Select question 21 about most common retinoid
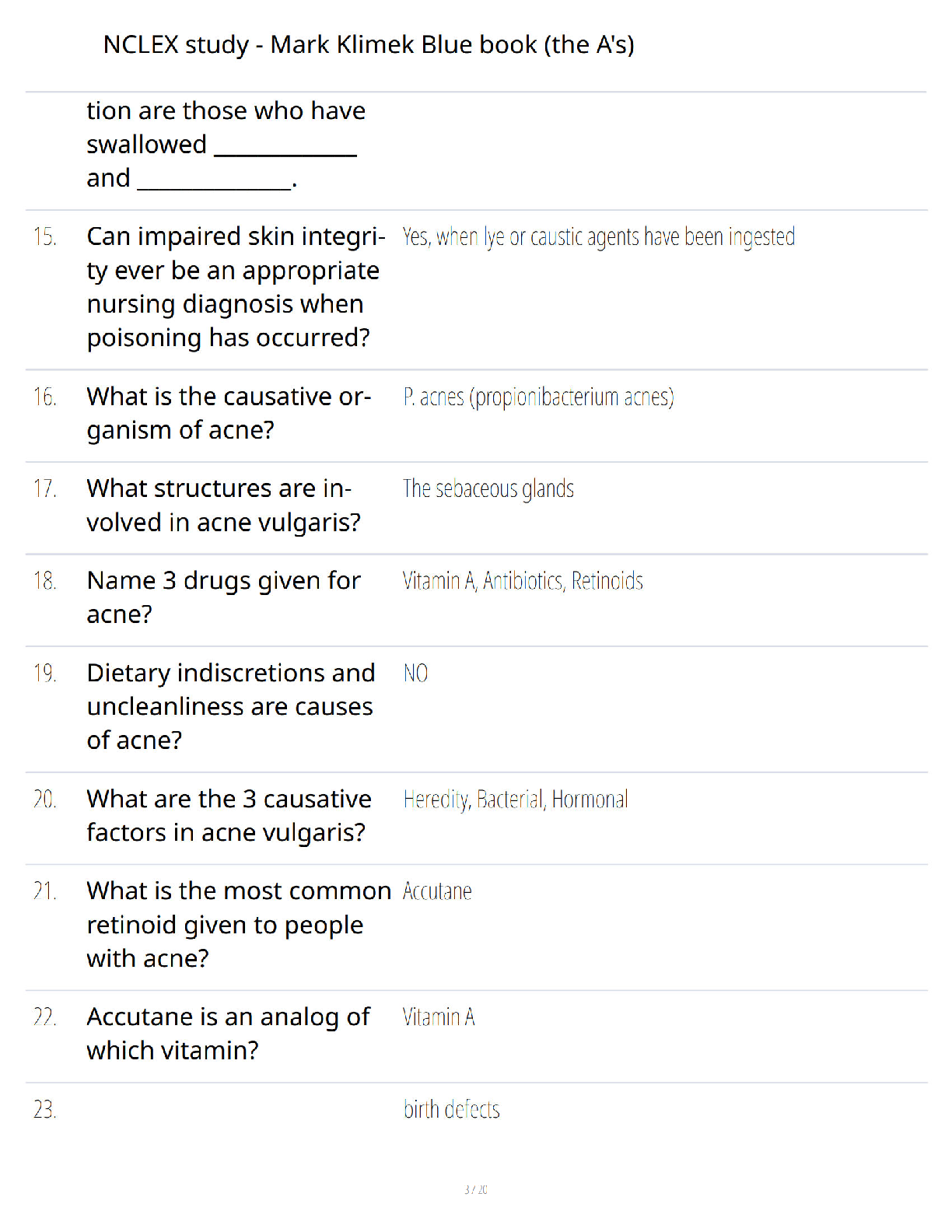The width and height of the screenshot is (952, 1232). [239, 925]
